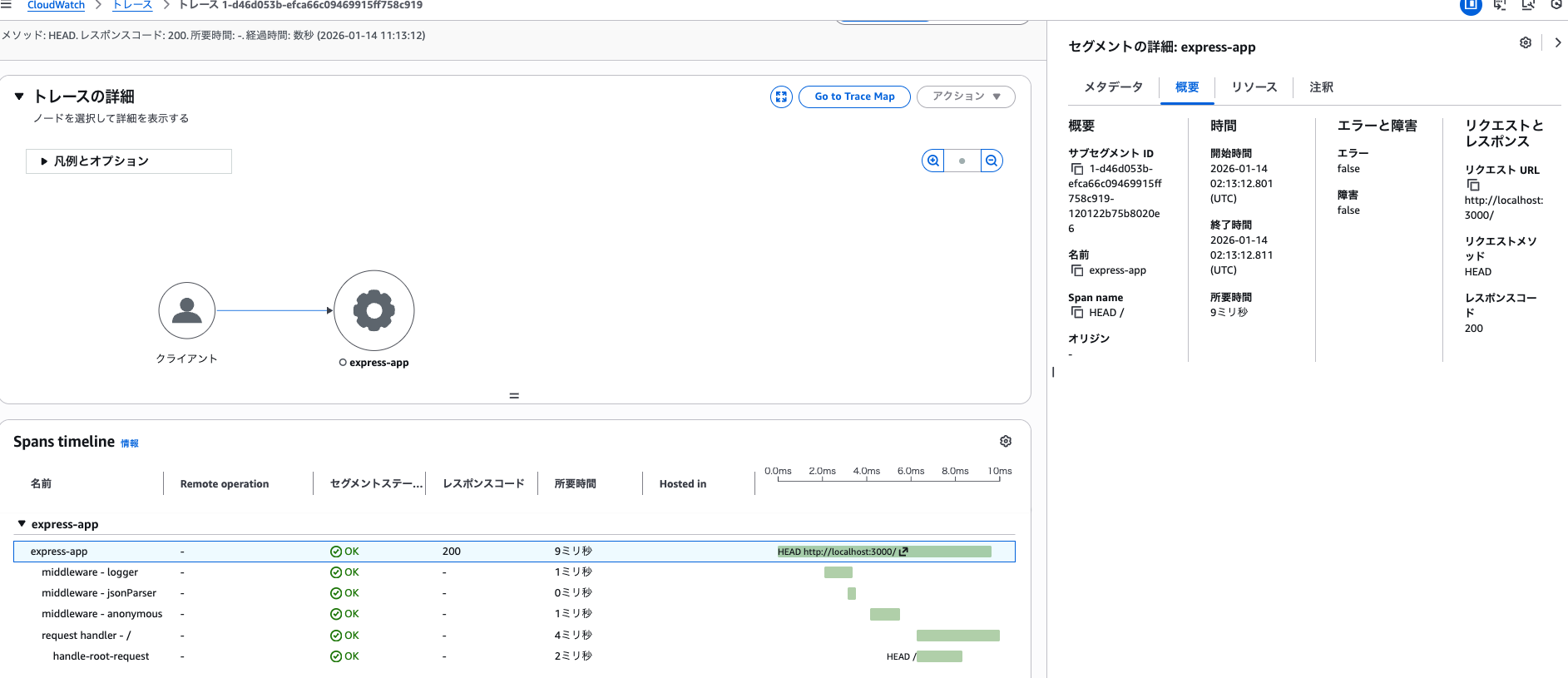Select middleware - jsonParser span
Viewport: 1568px width, 678px height.
(99, 593)
